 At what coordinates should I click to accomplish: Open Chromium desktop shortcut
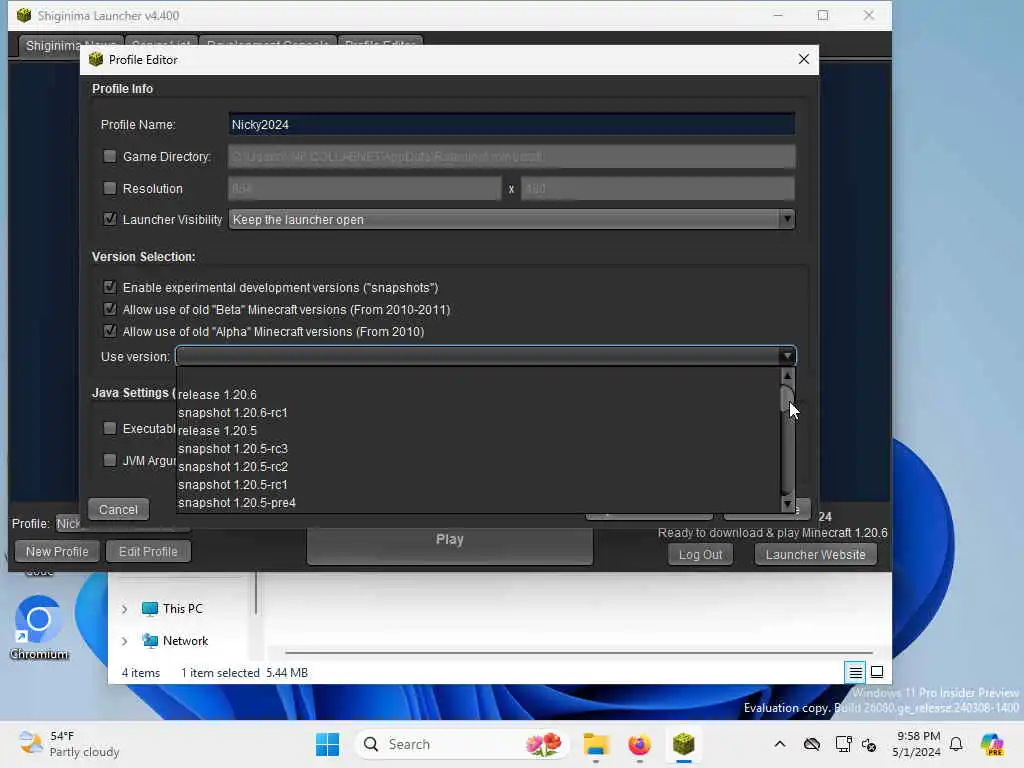pos(39,627)
